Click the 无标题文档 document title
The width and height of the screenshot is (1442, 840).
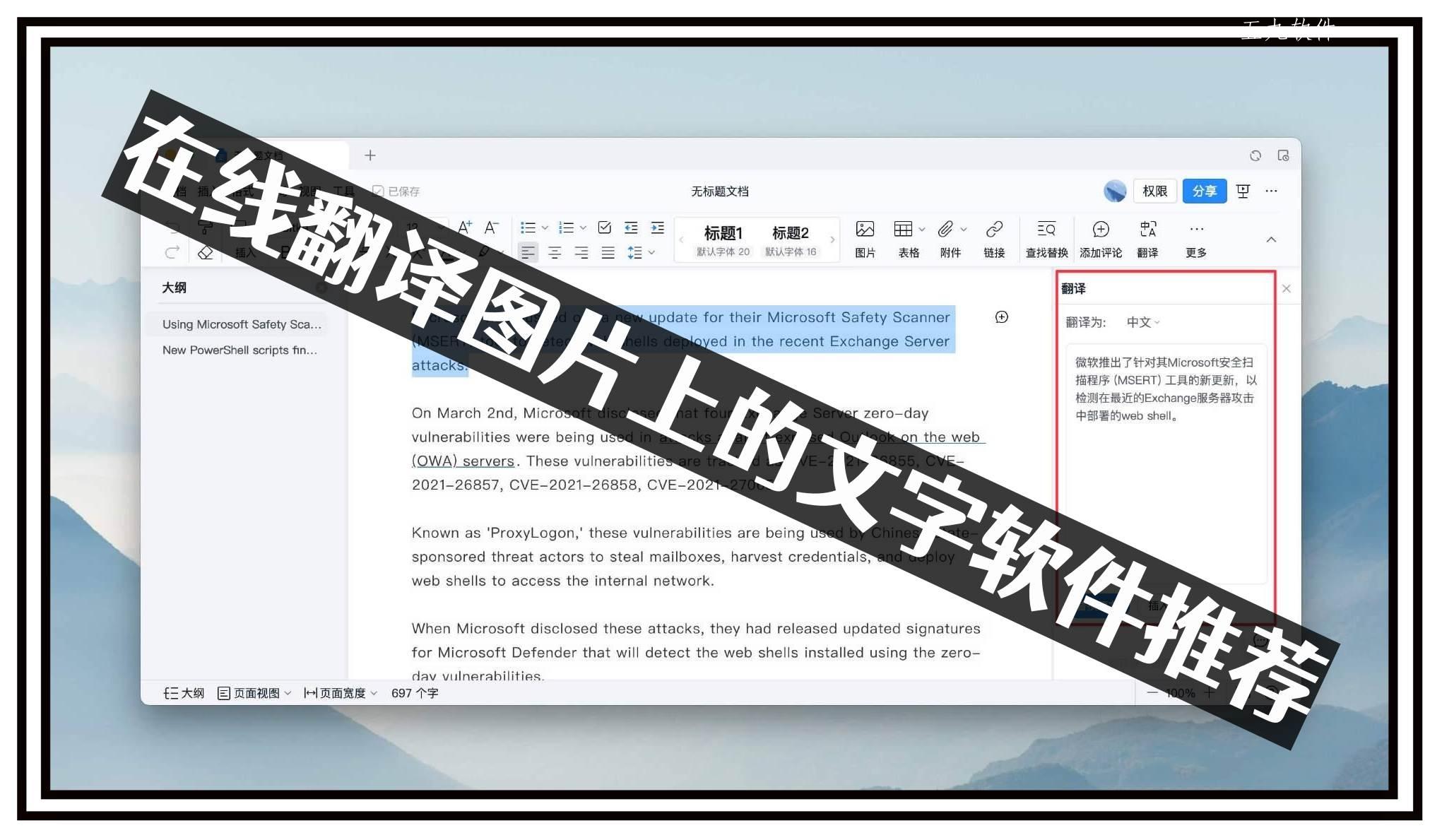719,191
